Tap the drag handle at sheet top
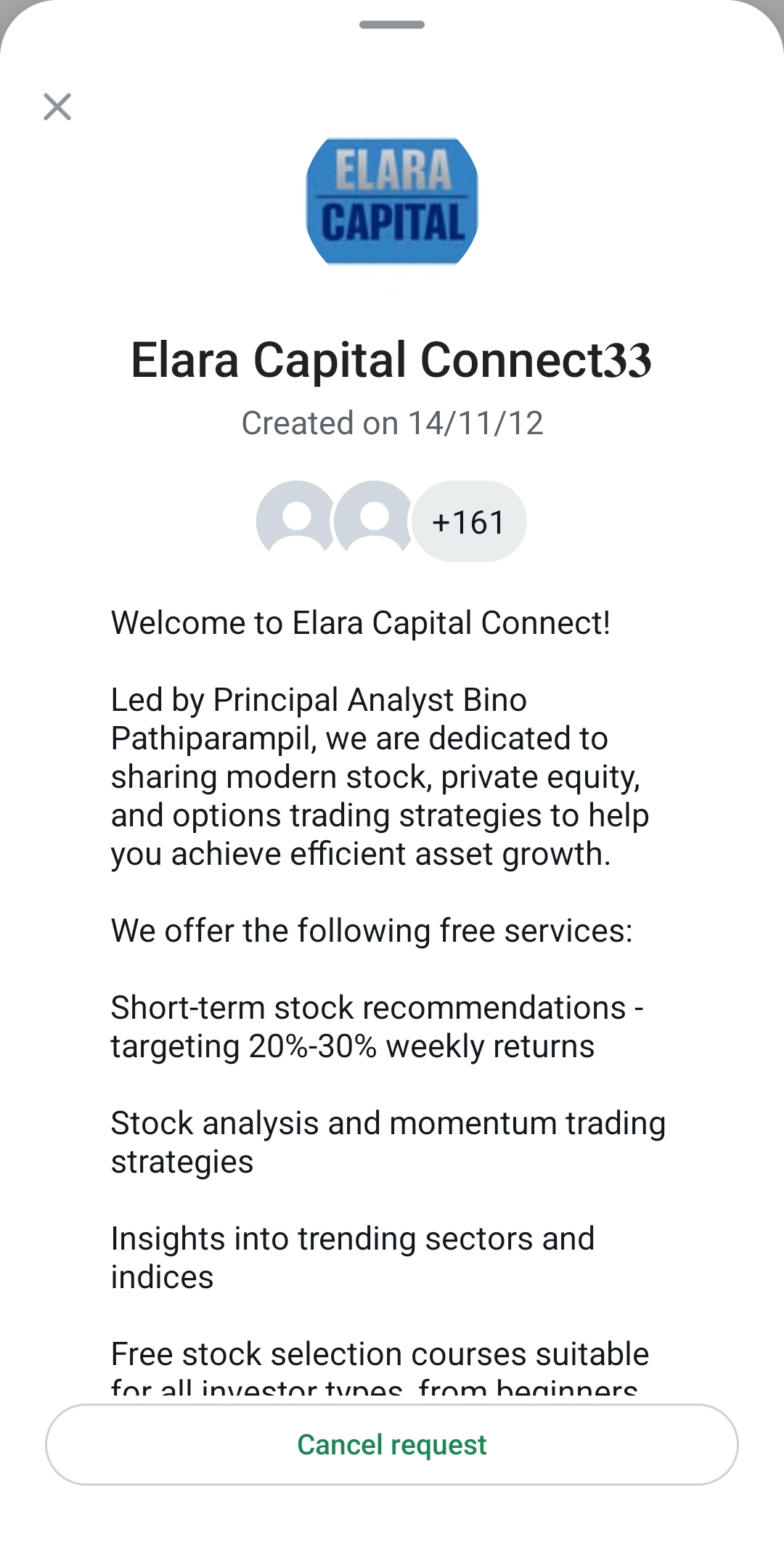This screenshot has height=1543, width=784. [392, 25]
